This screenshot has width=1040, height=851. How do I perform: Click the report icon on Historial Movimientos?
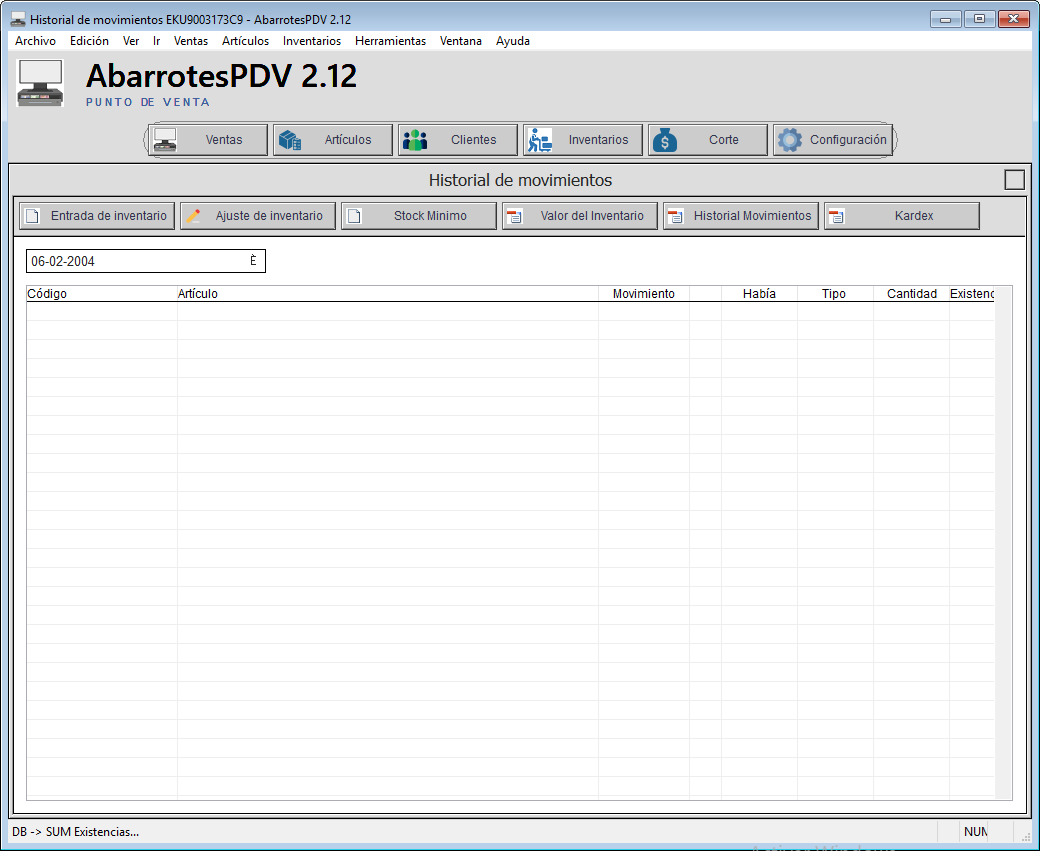(676, 216)
